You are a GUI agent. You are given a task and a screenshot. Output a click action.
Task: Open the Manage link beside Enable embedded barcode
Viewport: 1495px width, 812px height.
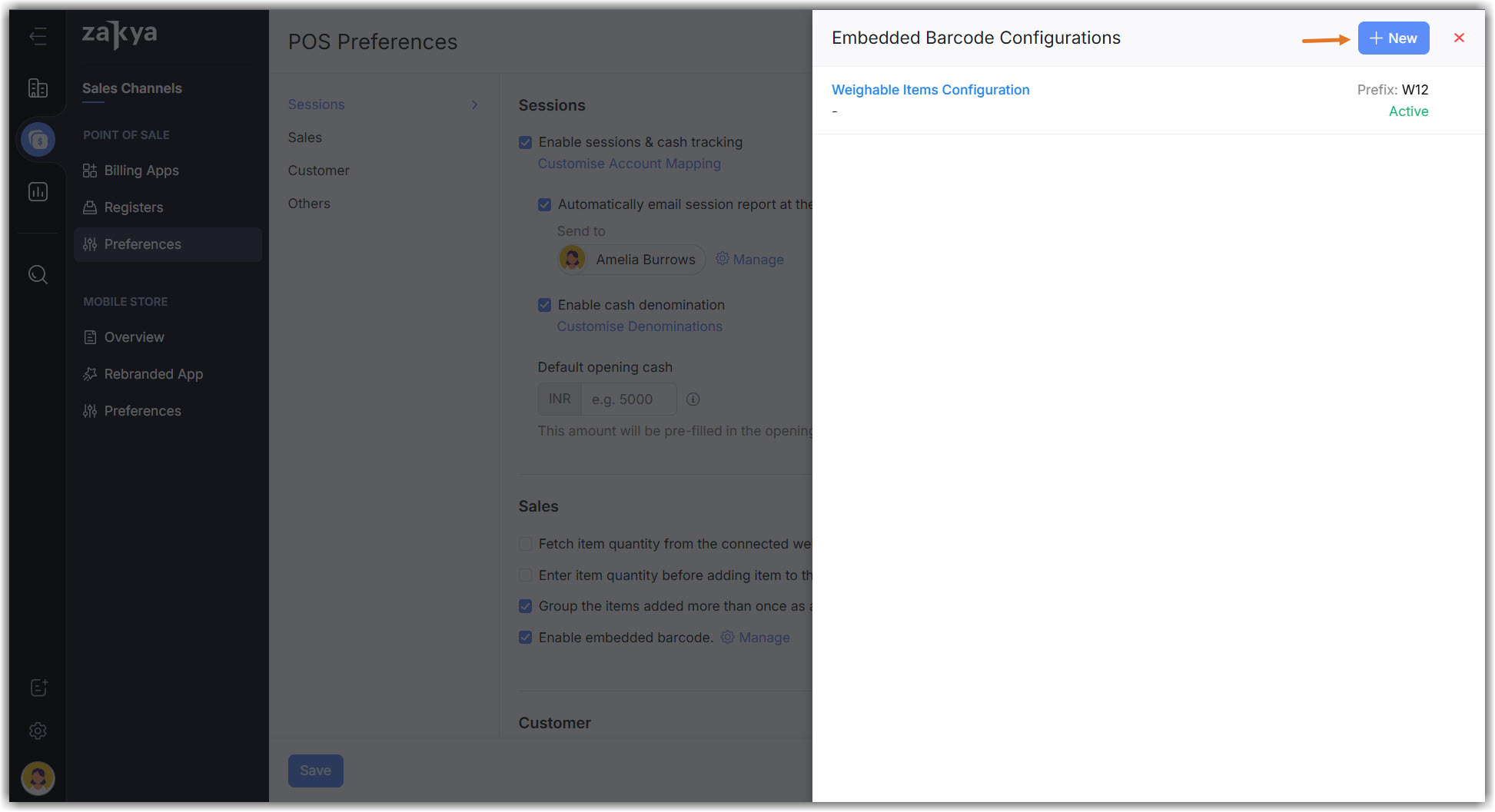[x=763, y=638]
